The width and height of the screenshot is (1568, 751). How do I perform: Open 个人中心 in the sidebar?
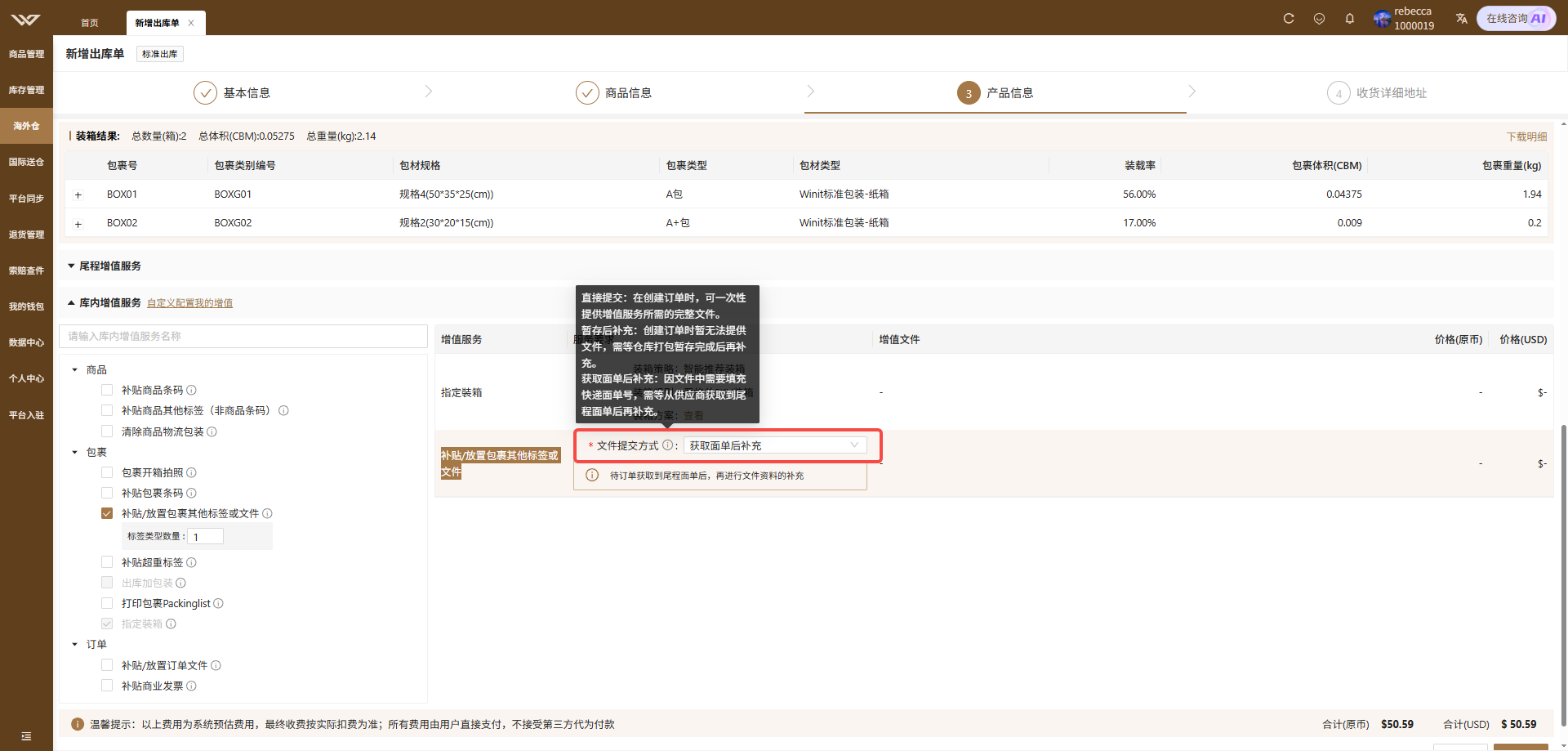26,378
